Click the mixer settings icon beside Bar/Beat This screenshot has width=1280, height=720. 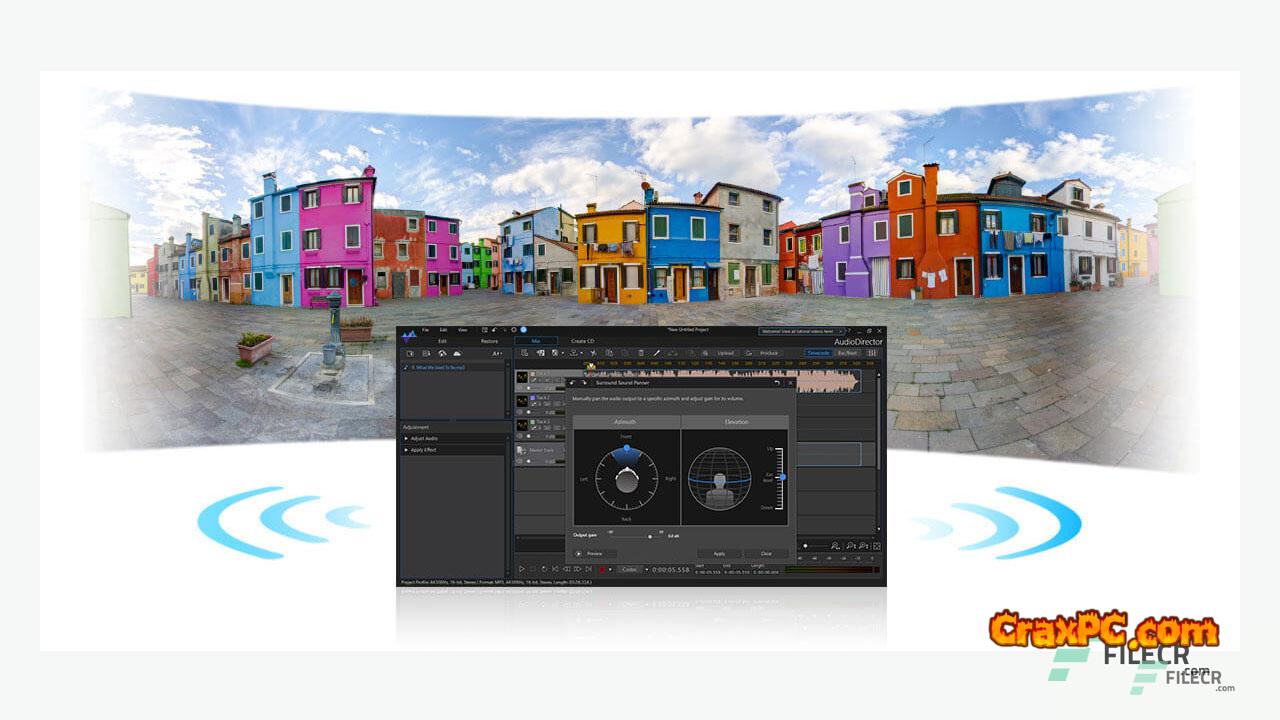[x=872, y=353]
